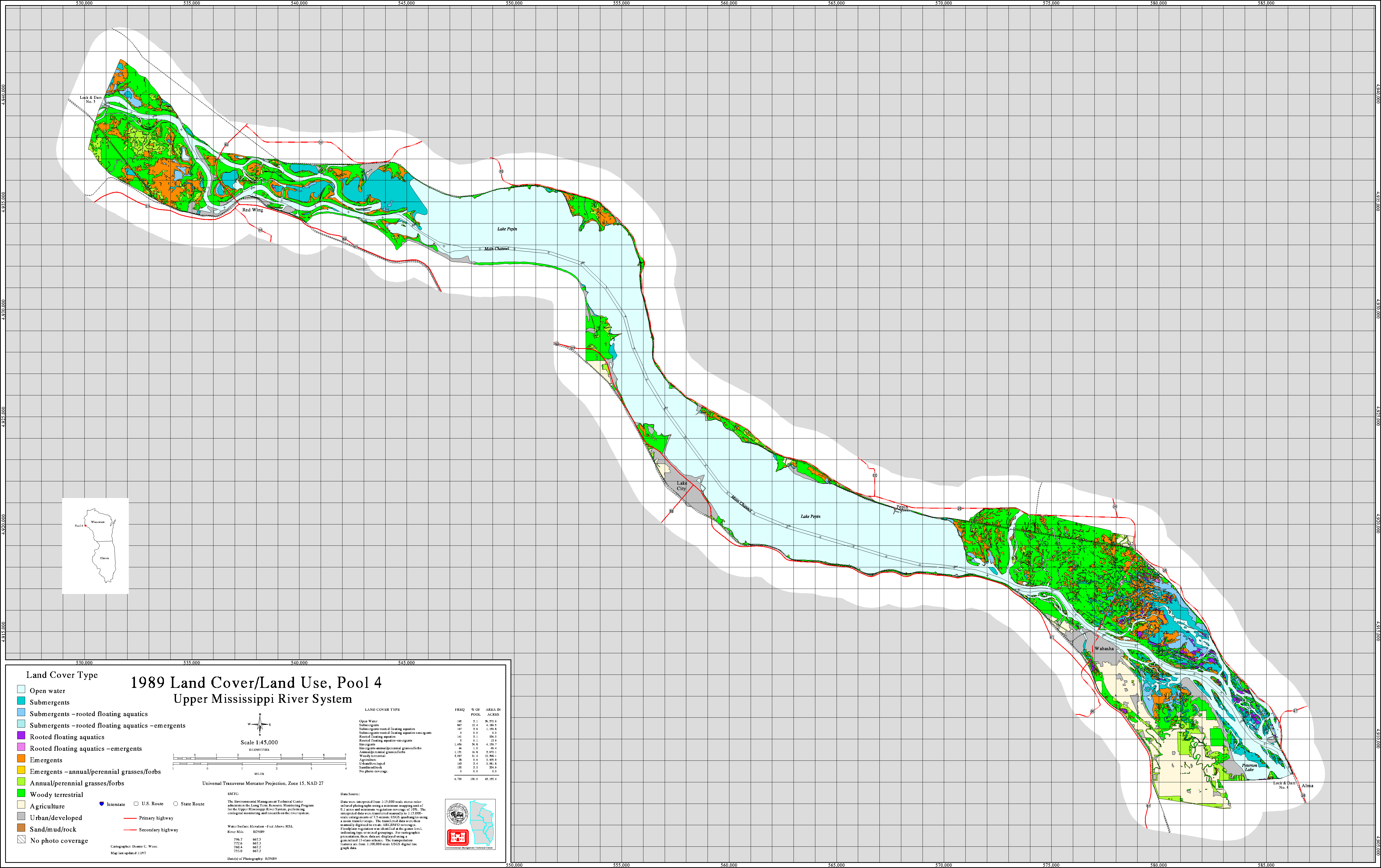Click the Lake City label on map

(681, 486)
